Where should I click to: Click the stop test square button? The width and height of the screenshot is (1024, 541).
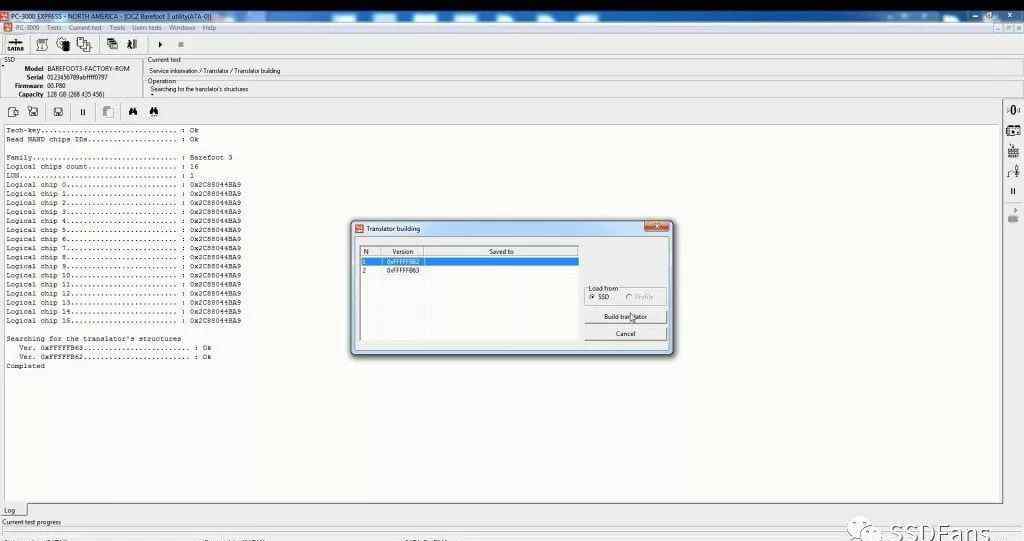click(x=181, y=44)
